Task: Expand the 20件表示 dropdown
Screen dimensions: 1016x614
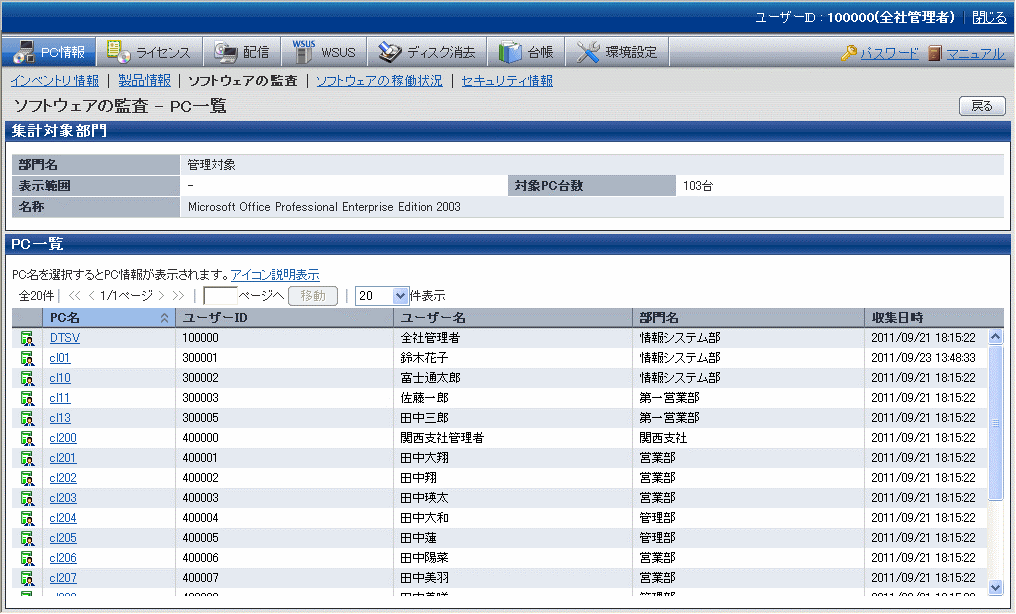Action: point(401,296)
